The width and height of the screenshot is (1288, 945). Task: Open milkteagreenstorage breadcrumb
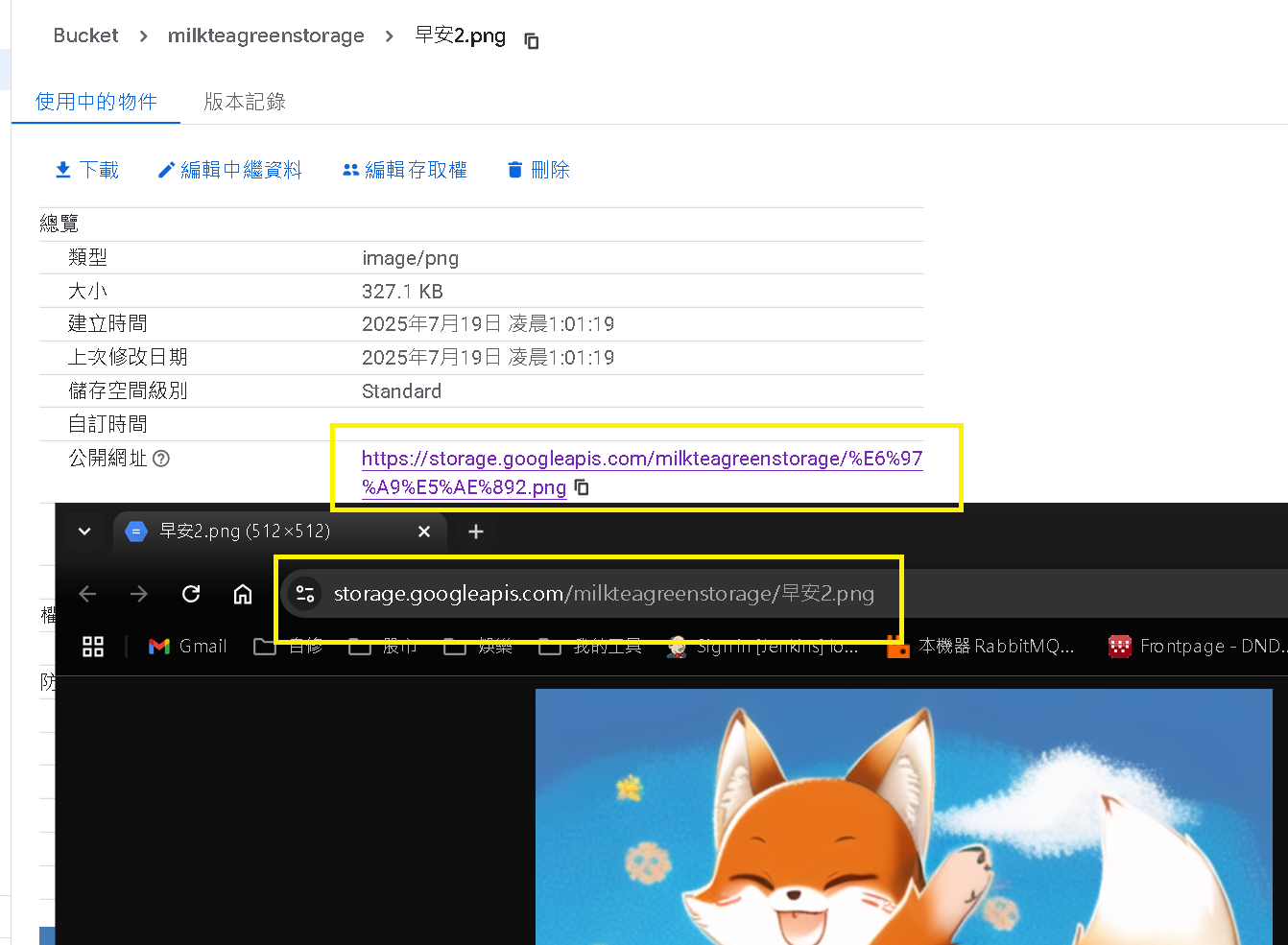click(266, 35)
